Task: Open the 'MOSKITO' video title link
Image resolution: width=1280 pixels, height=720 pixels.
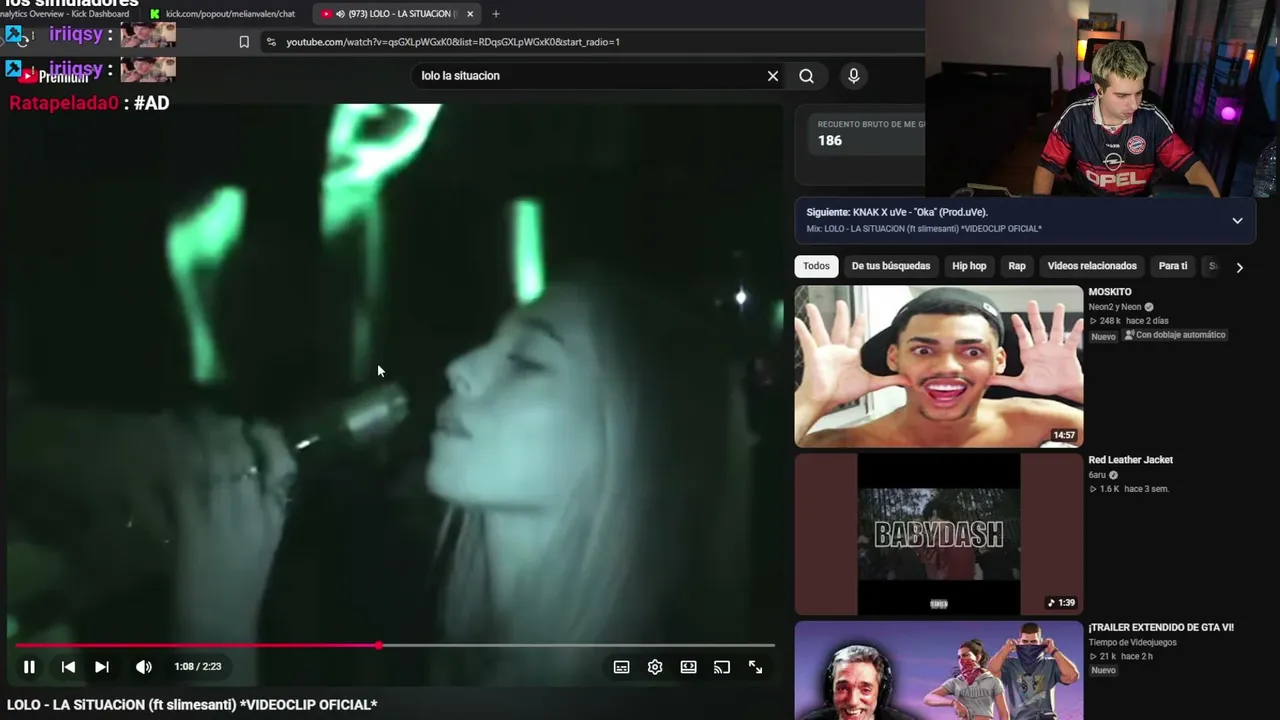Action: tap(1110, 292)
